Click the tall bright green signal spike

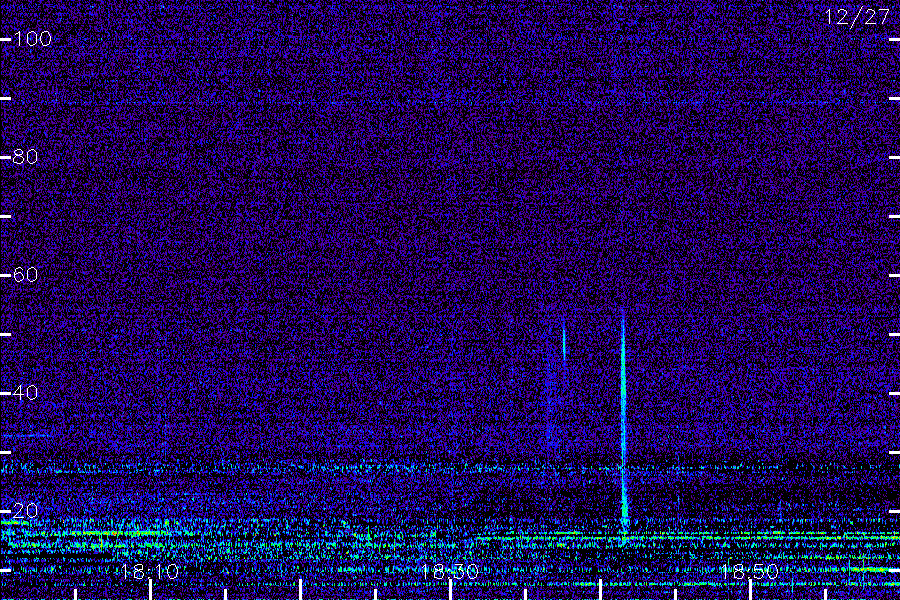624,425
